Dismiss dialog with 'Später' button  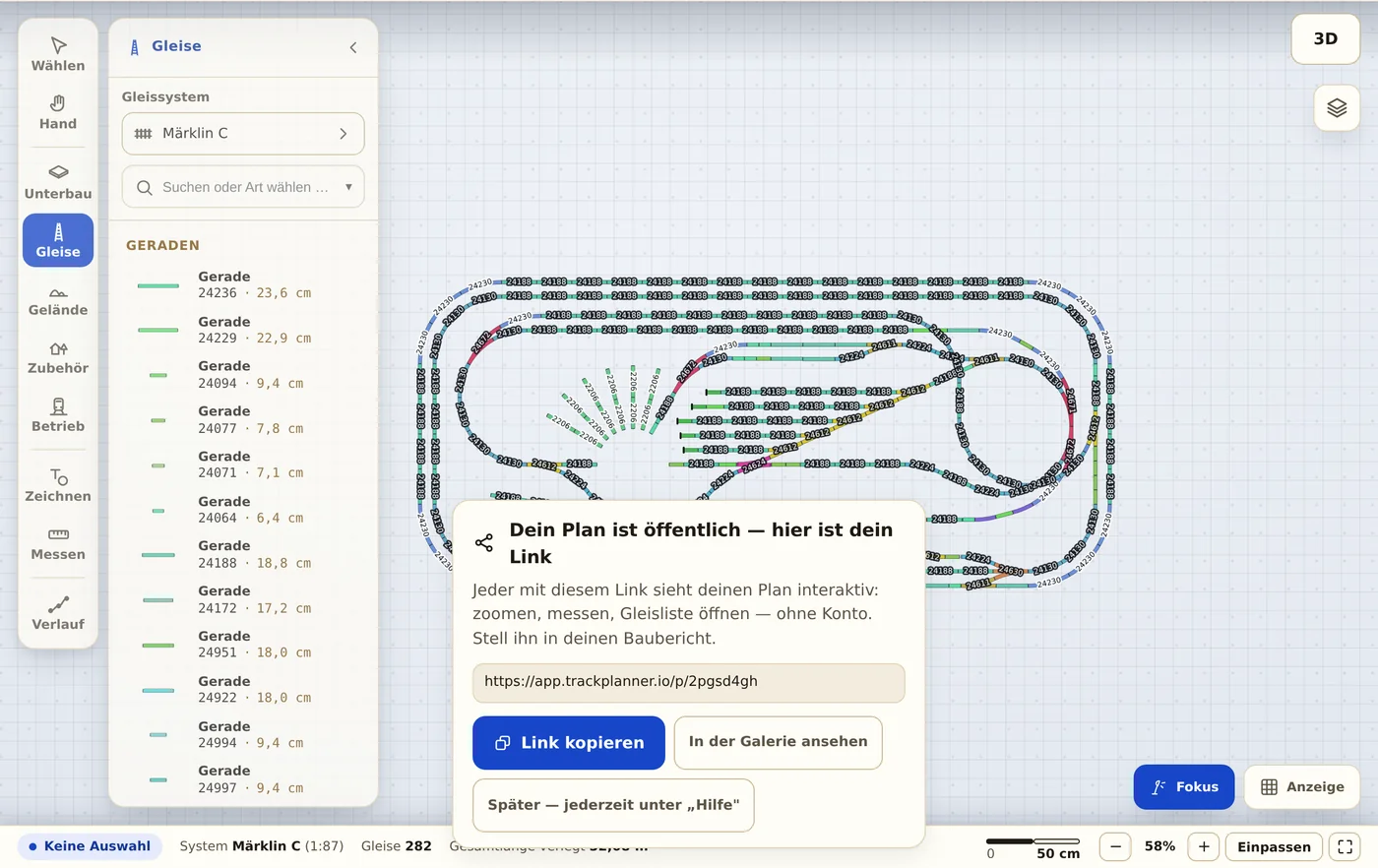tap(613, 805)
